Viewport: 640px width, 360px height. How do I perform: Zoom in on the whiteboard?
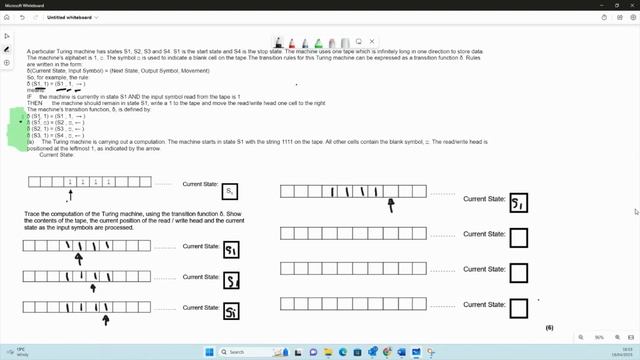click(618, 338)
